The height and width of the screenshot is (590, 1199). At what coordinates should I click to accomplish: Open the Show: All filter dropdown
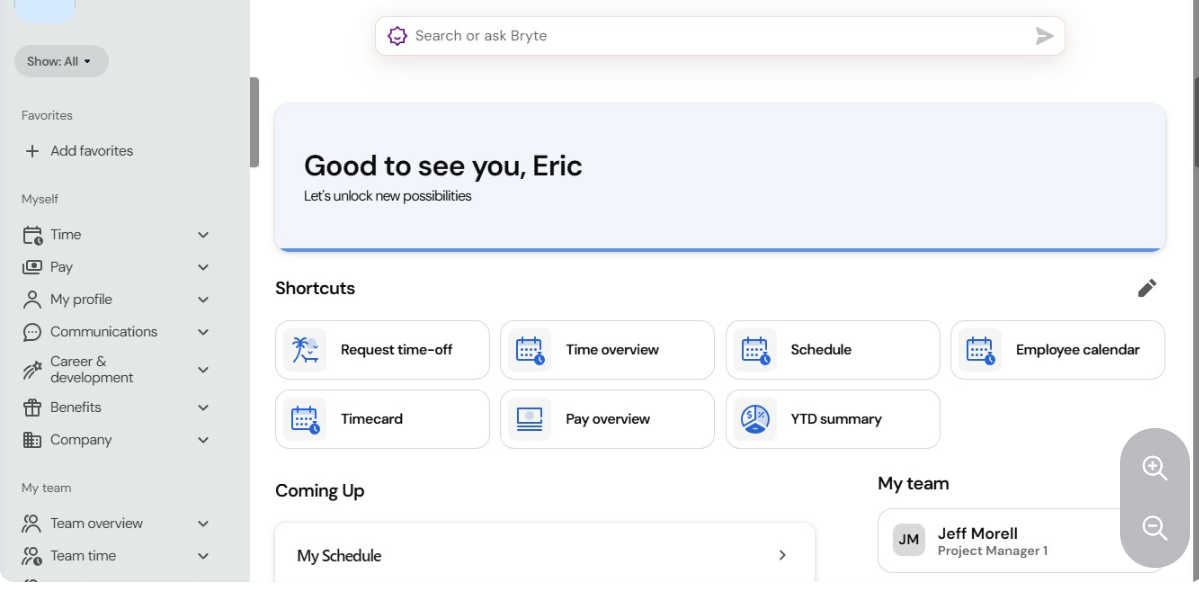click(x=61, y=61)
